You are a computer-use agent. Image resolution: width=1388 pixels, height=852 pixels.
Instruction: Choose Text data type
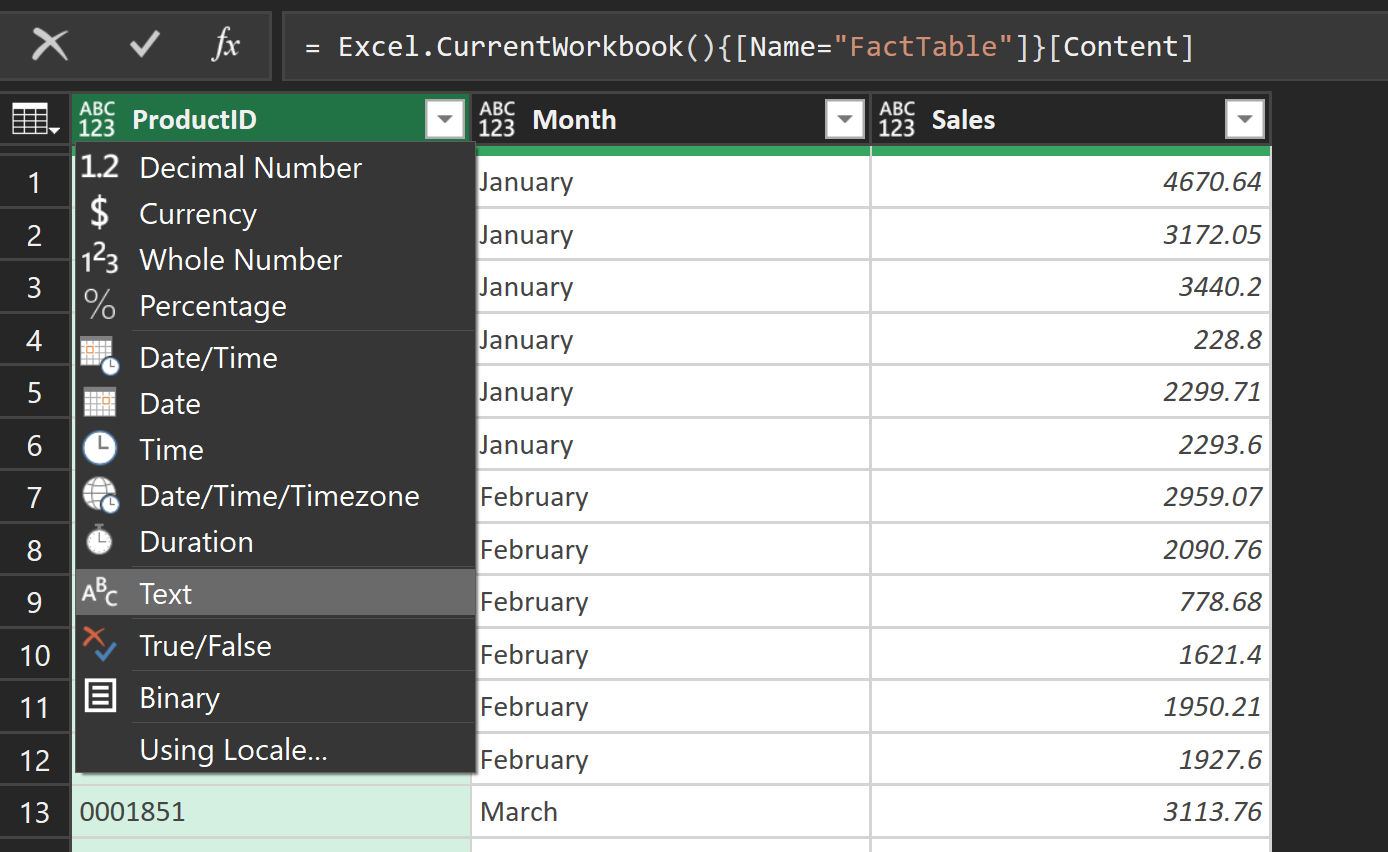point(166,594)
